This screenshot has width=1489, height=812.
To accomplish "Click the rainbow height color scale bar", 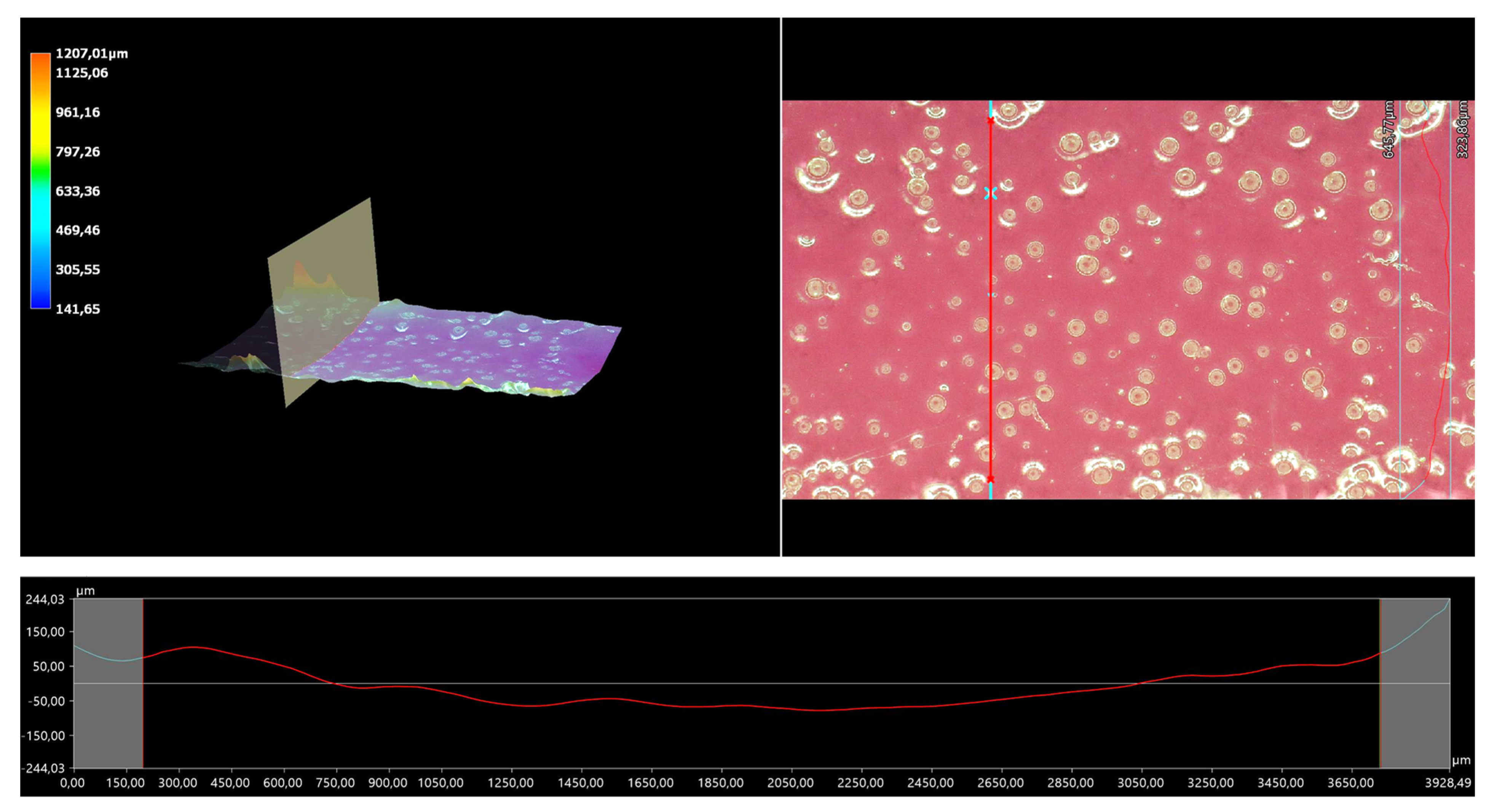I will (x=40, y=181).
